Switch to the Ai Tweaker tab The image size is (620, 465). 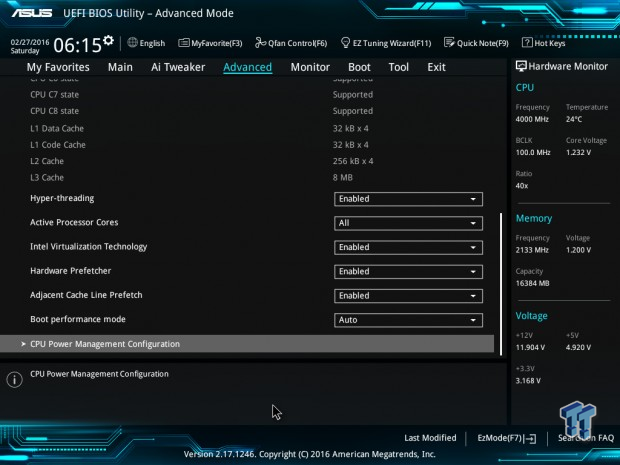pos(178,67)
